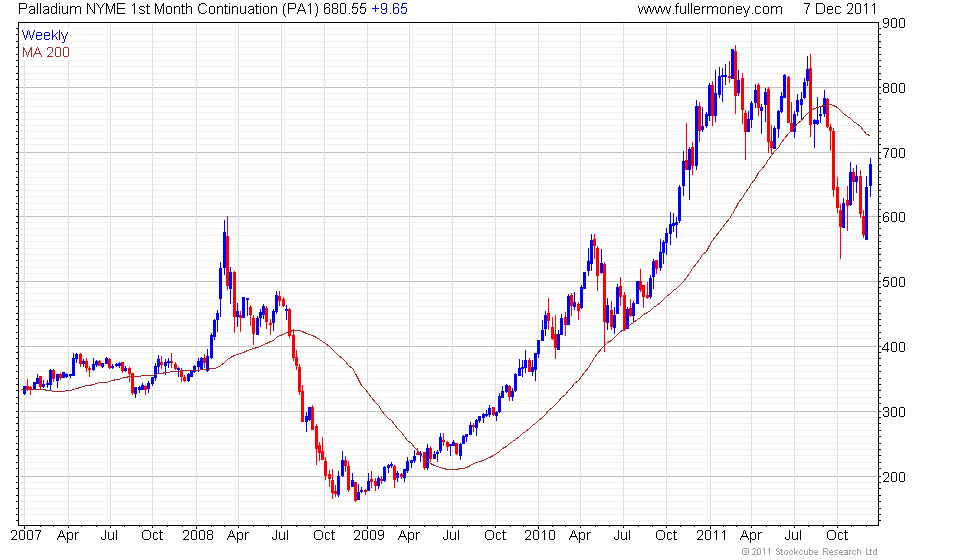Screen dimensions: 960x560
Task: Click the 'Apr' label right after 2010
Action: click(580, 536)
